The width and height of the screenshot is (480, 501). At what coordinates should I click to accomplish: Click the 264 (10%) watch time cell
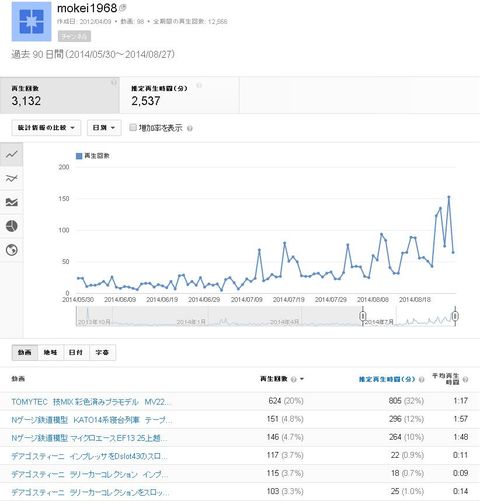406,437
